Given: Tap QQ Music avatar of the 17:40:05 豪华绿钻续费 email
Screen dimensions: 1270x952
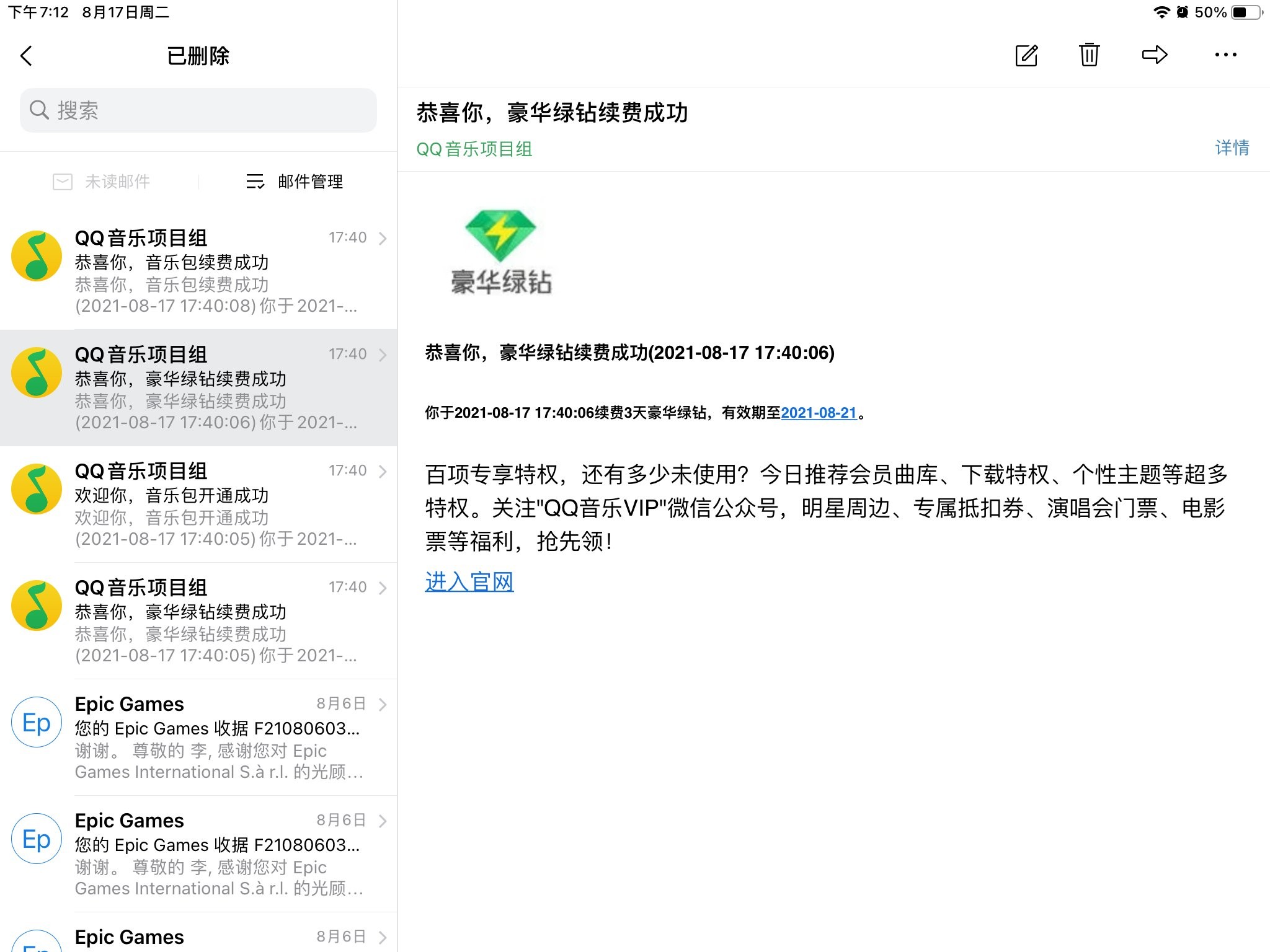Looking at the screenshot, I should 37,606.
